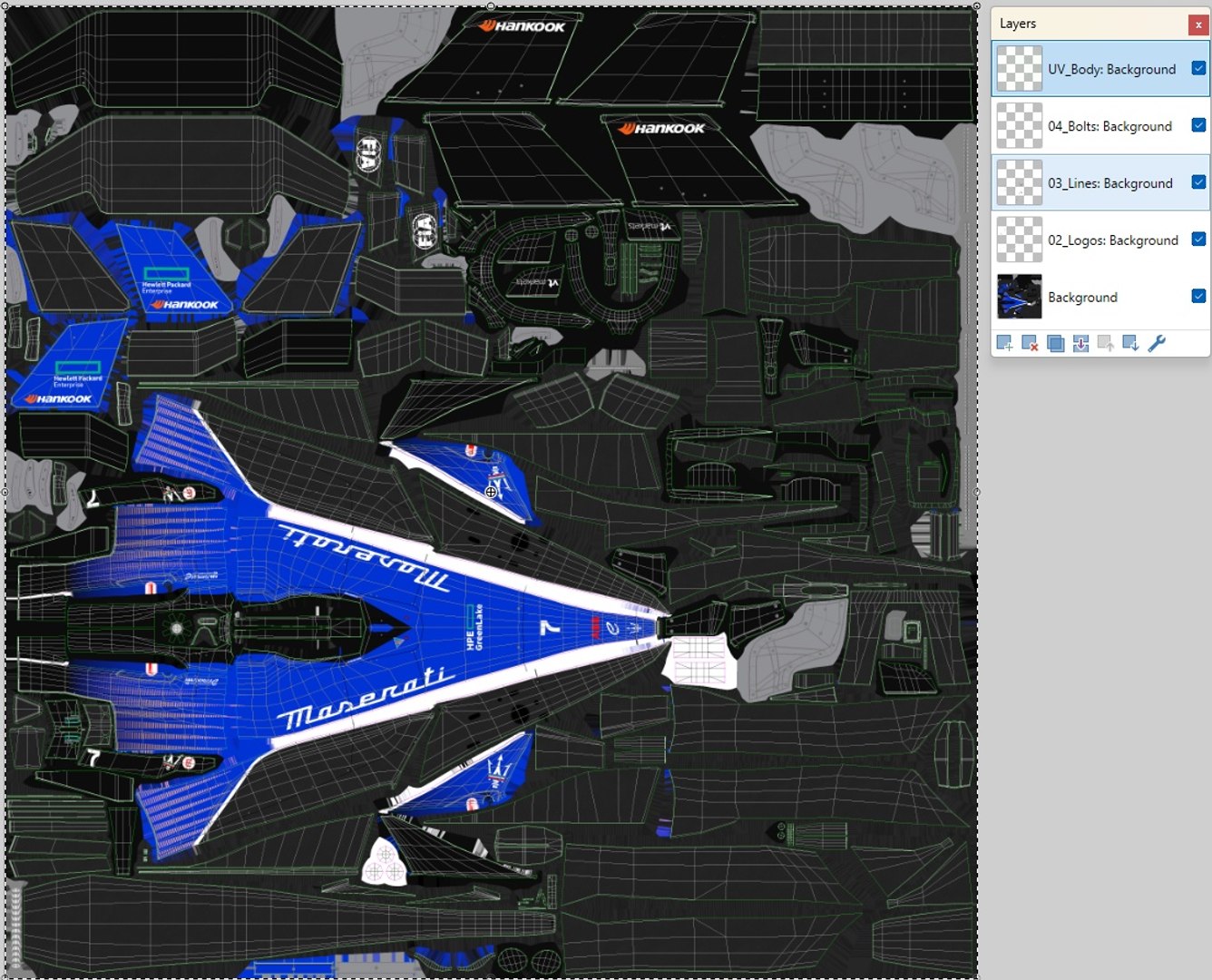Hide the 02_Logos: Background layer

click(x=1198, y=240)
